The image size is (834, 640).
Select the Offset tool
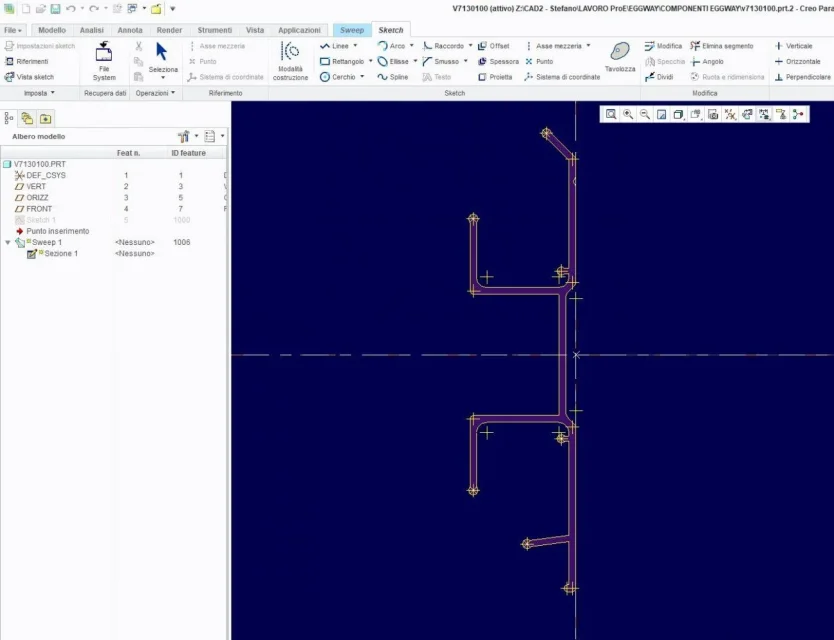click(493, 46)
